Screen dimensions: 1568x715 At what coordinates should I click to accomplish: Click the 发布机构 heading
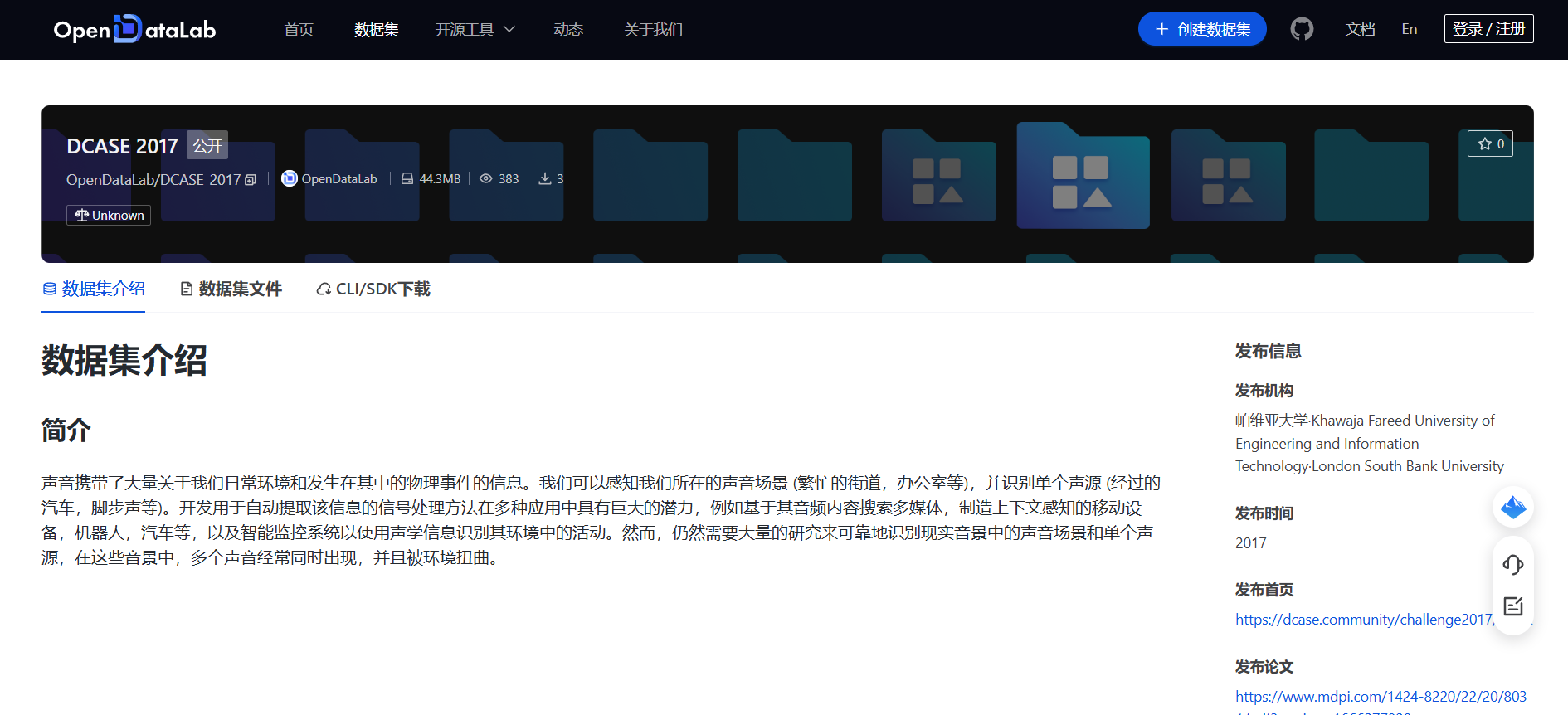[1264, 391]
